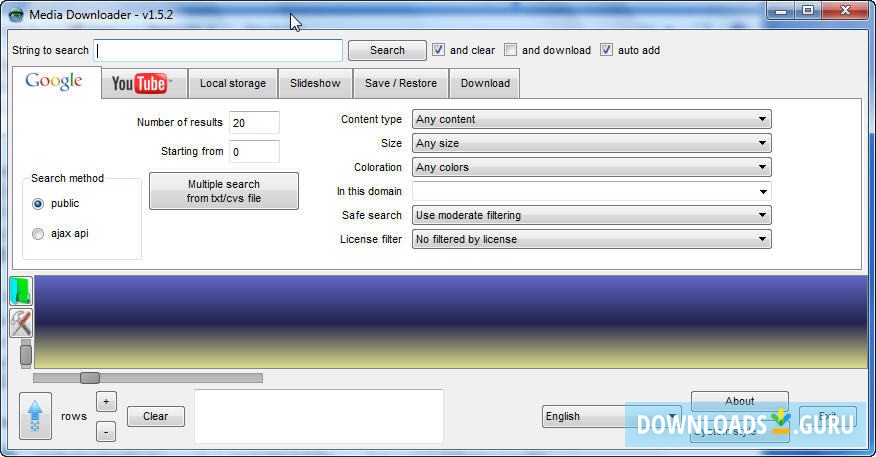Click the horizontal slider thumb below results
The image size is (876, 457).
click(x=90, y=378)
